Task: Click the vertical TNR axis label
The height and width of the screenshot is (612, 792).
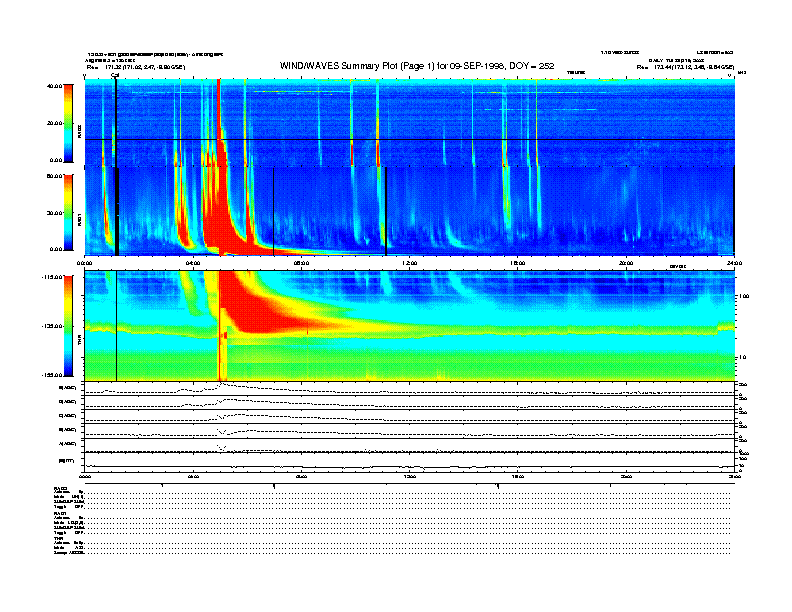Action: click(x=79, y=342)
